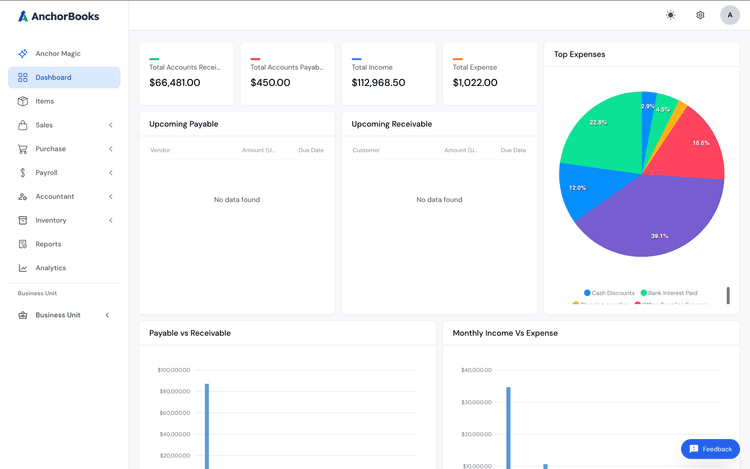The width and height of the screenshot is (750, 469).
Task: Toggle the light/dark theme sun icon
Action: [671, 15]
